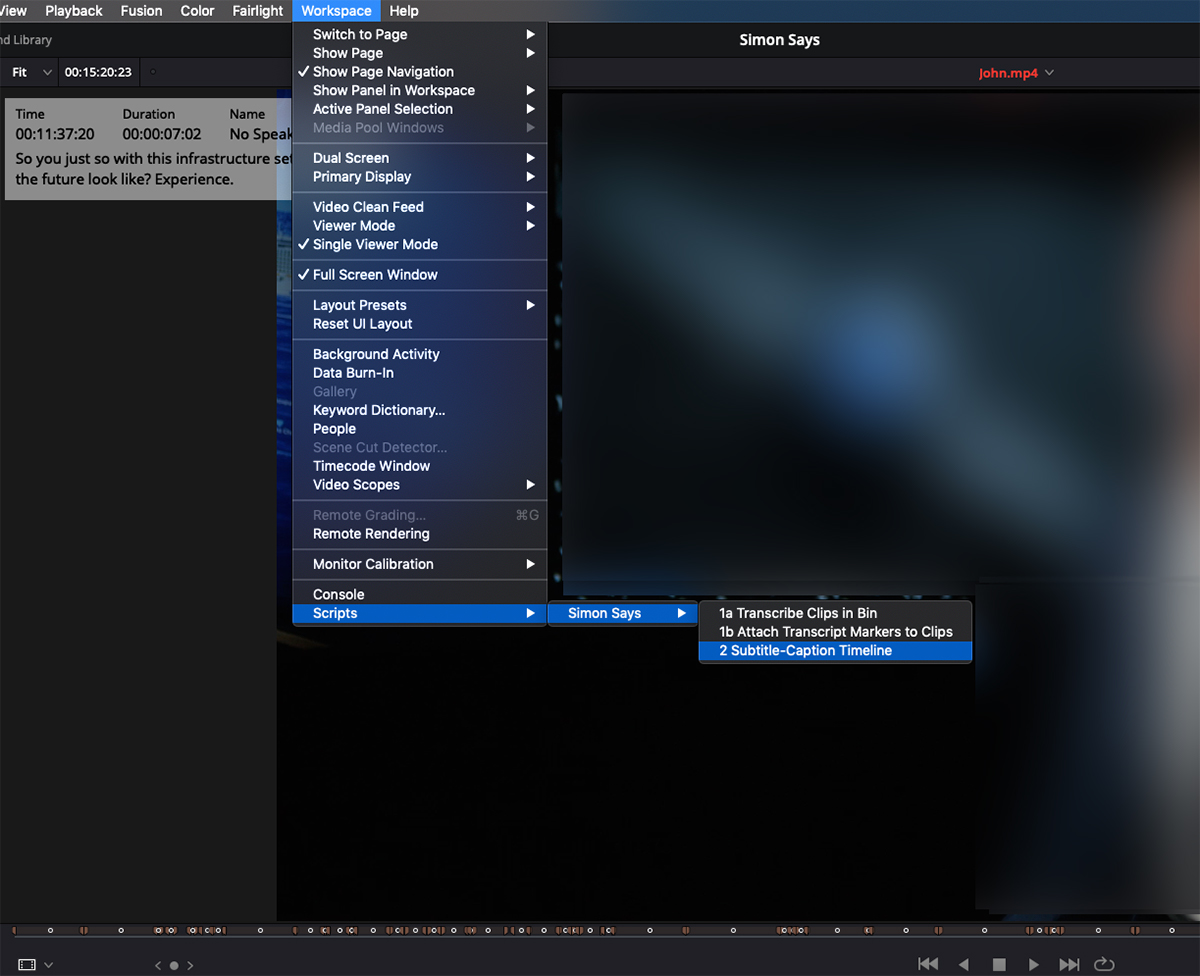This screenshot has width=1200, height=976.
Task: Click the 00:15:20:23 timecode field
Action: (x=98, y=72)
